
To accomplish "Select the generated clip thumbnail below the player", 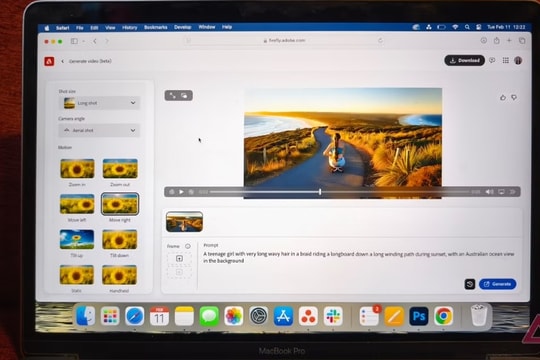I will [184, 222].
